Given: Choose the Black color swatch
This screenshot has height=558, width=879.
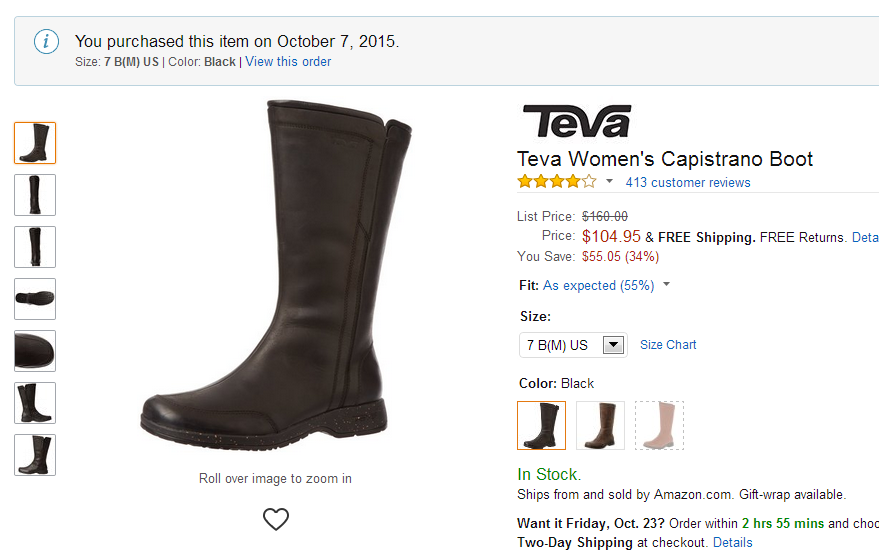Looking at the screenshot, I should click(x=542, y=425).
